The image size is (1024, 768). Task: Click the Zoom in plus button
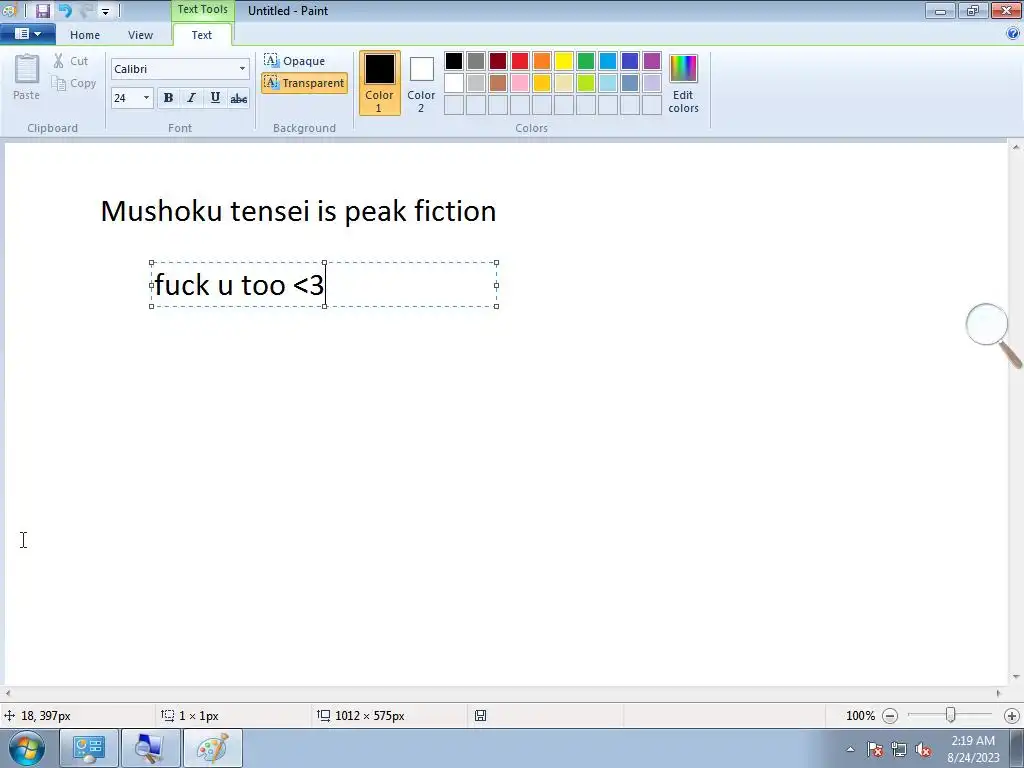[x=1012, y=716]
